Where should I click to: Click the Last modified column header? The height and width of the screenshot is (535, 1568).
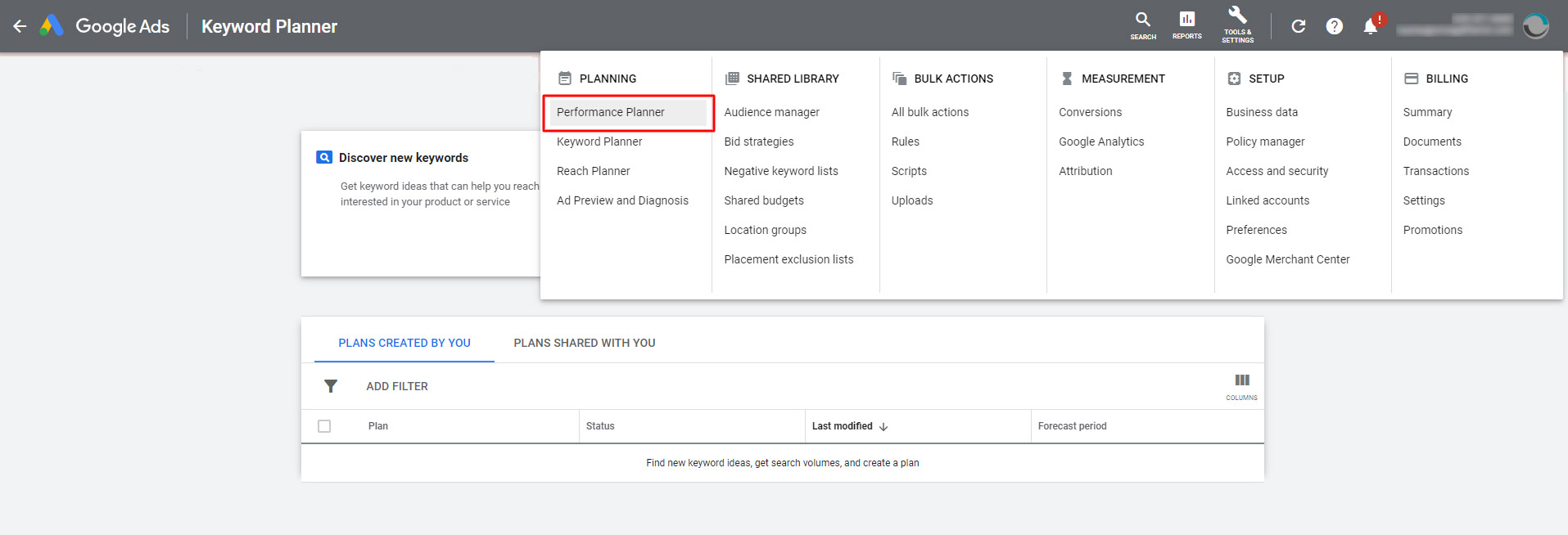click(x=843, y=426)
